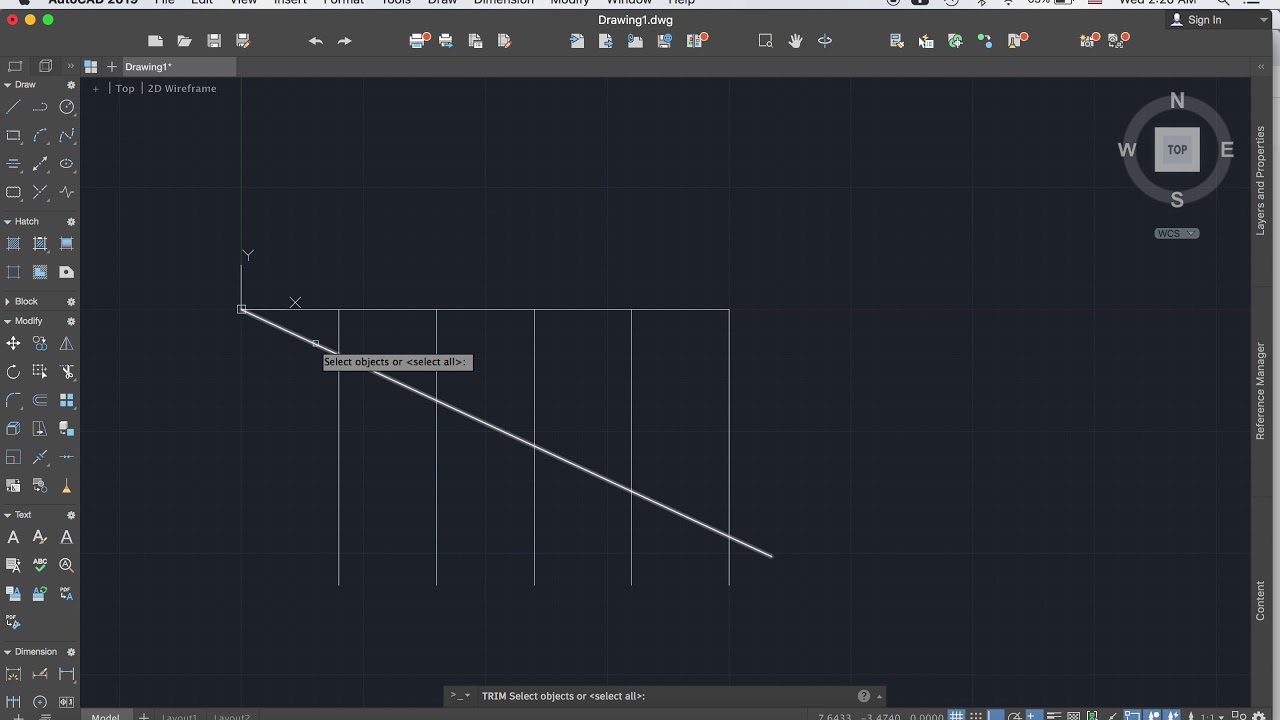The image size is (1280, 720).
Task: Activate the Pan hand tool
Action: [795, 41]
